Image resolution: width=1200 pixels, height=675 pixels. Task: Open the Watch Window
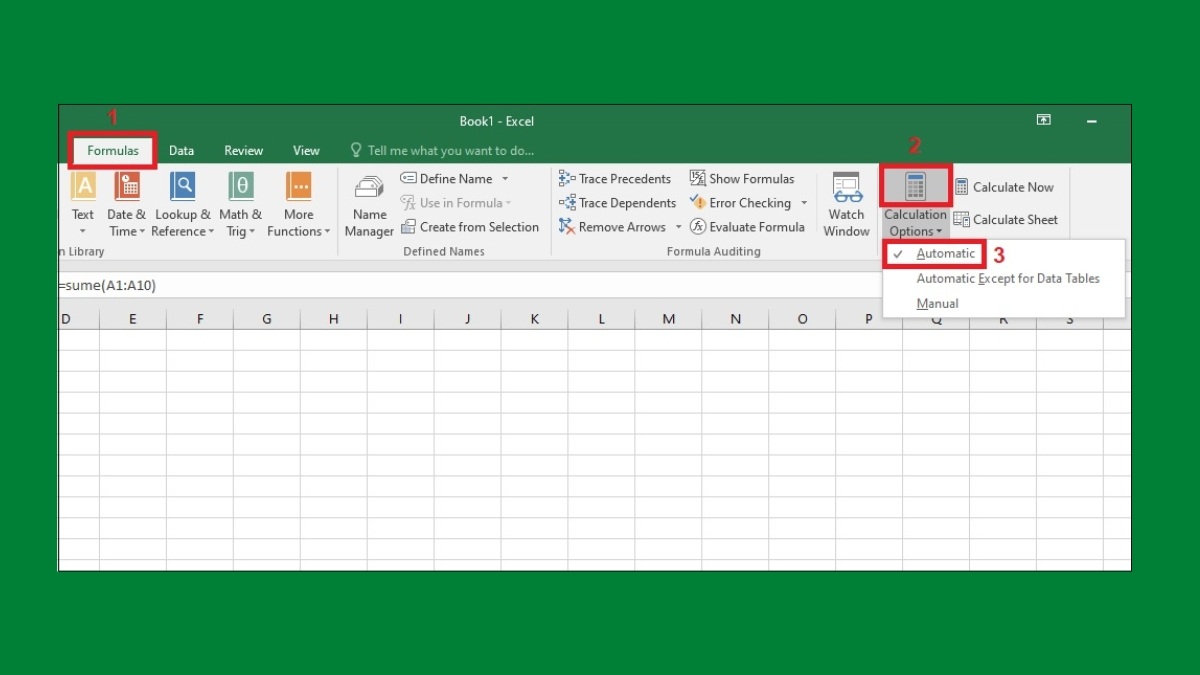pos(846,205)
